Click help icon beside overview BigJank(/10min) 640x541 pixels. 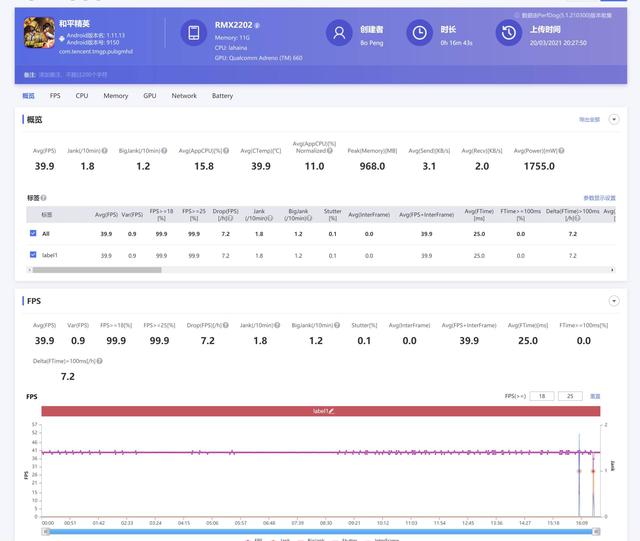(x=164, y=151)
